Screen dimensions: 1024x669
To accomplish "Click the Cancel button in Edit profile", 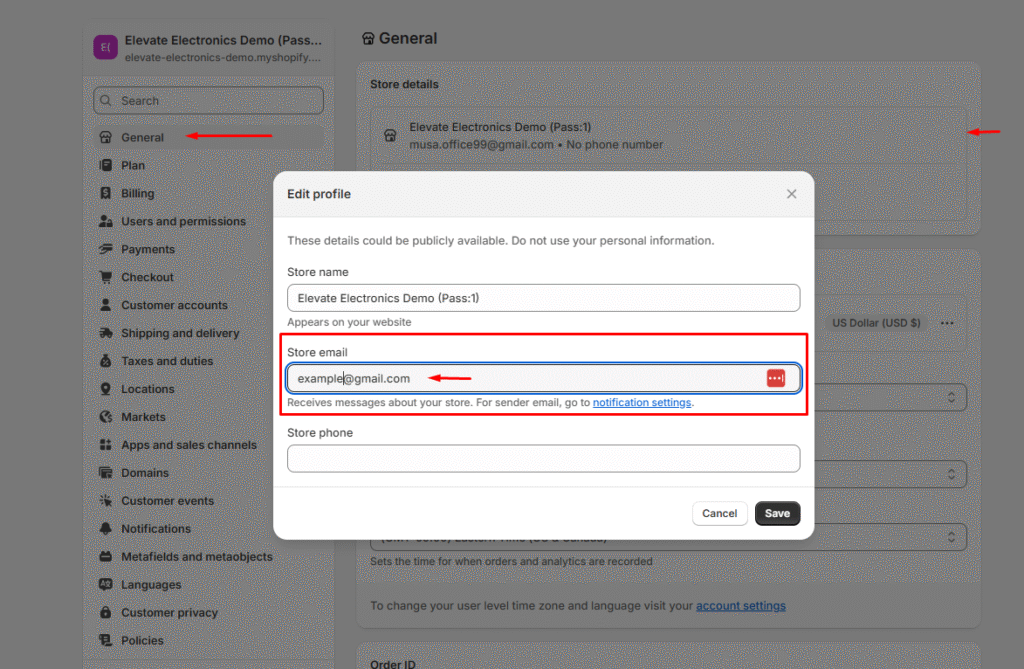I will pyautogui.click(x=720, y=514).
